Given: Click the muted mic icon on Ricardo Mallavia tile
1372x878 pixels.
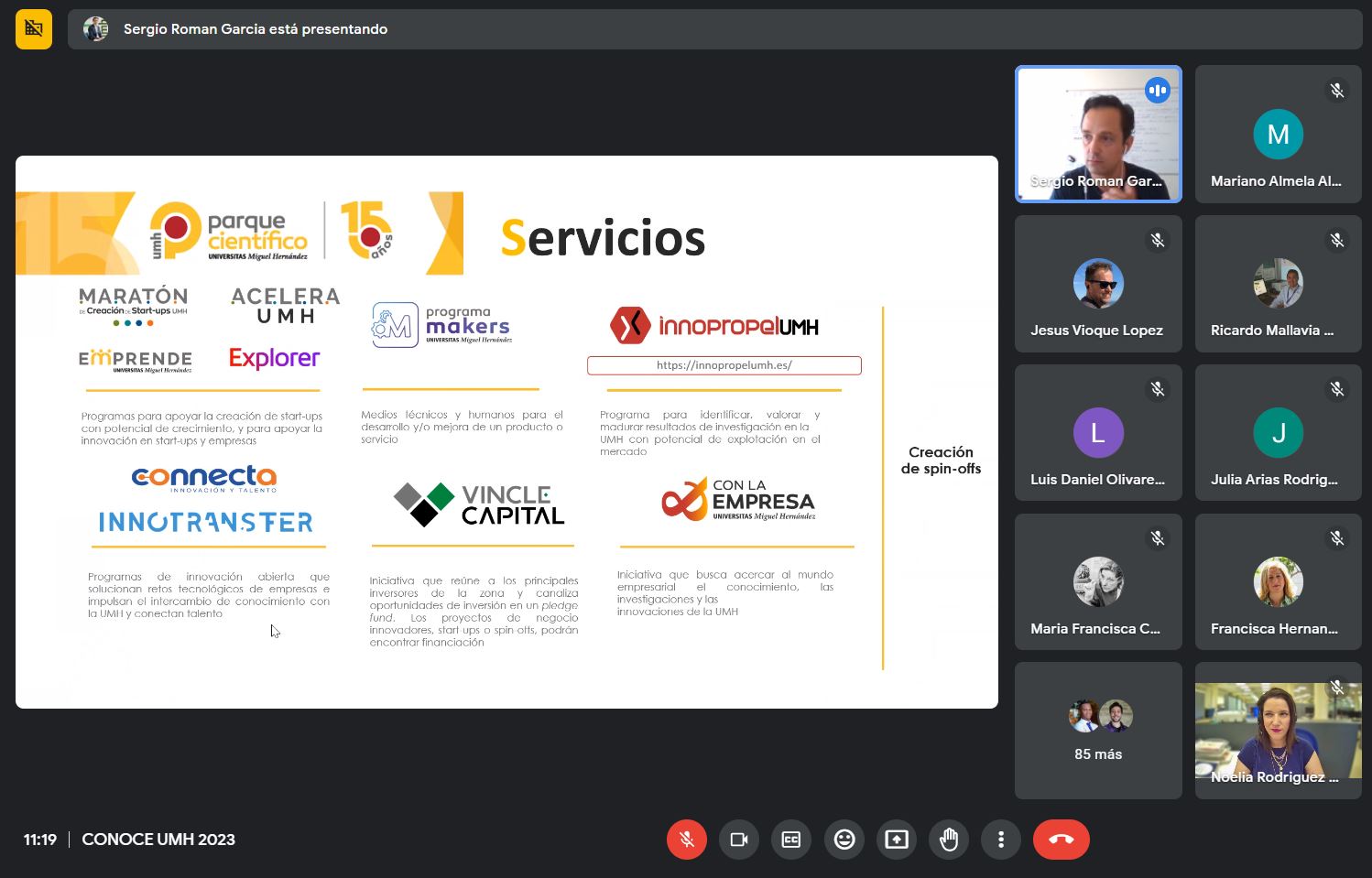Looking at the screenshot, I should pyautogui.click(x=1337, y=240).
